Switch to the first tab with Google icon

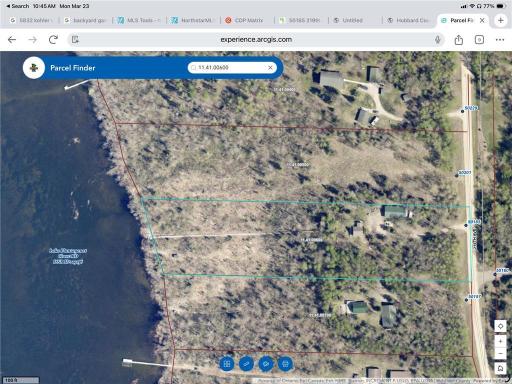[x=31, y=20]
